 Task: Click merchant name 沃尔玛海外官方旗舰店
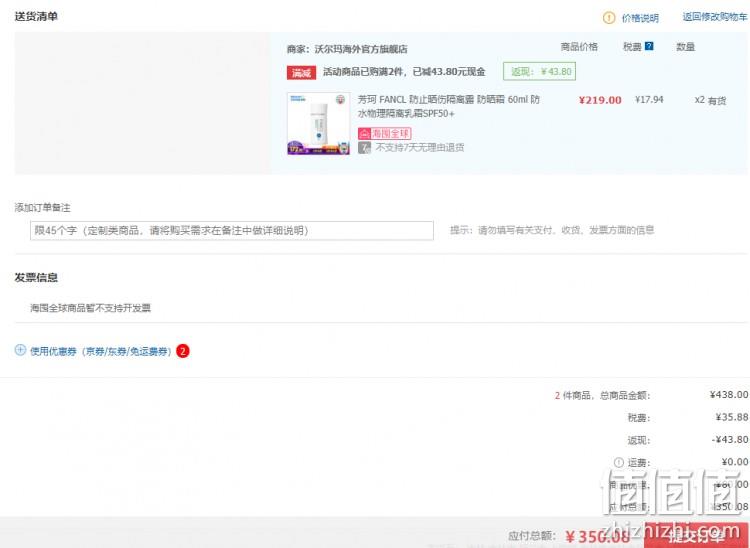coord(361,49)
